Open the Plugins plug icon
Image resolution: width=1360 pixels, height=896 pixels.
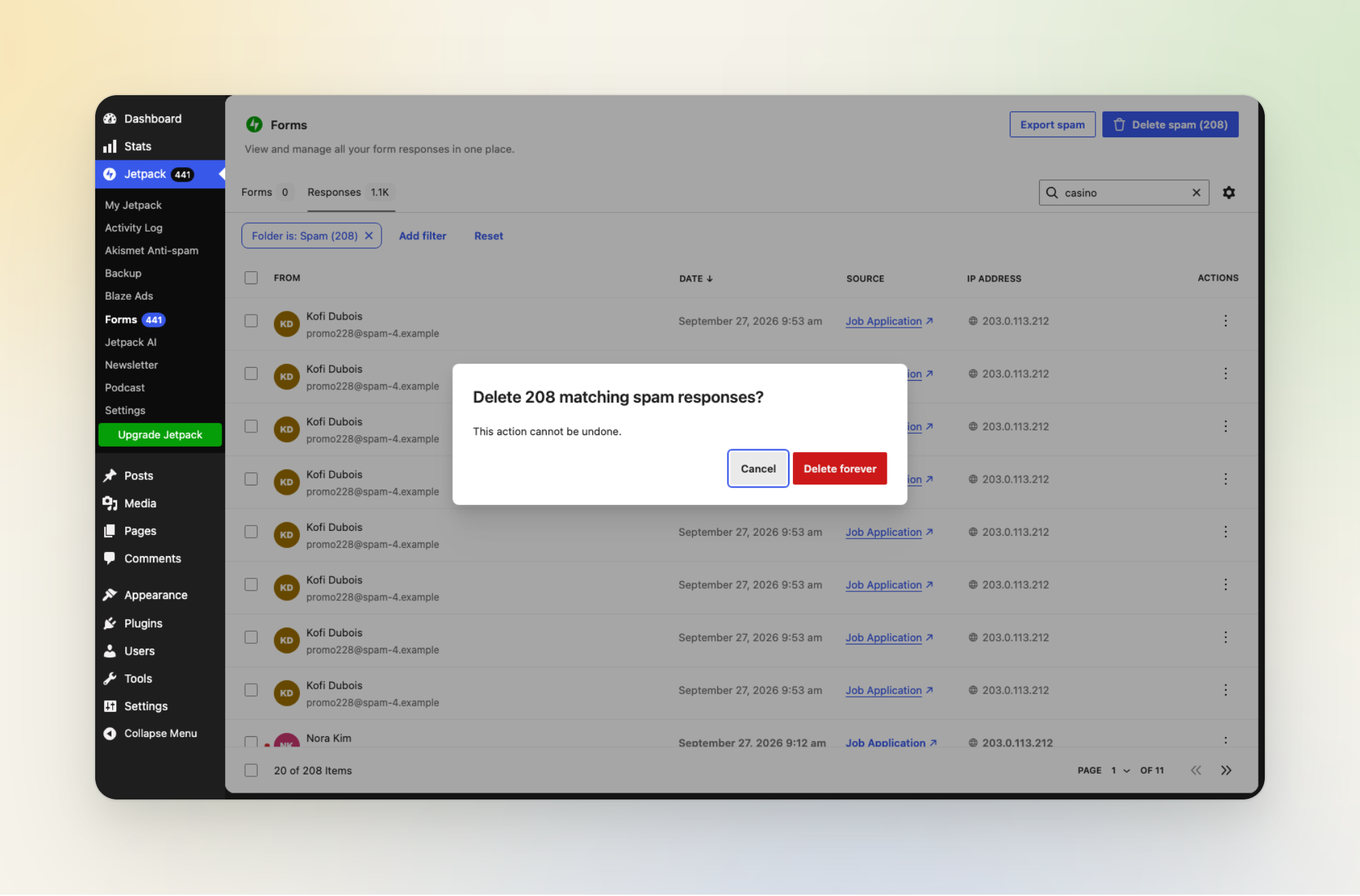[109, 623]
